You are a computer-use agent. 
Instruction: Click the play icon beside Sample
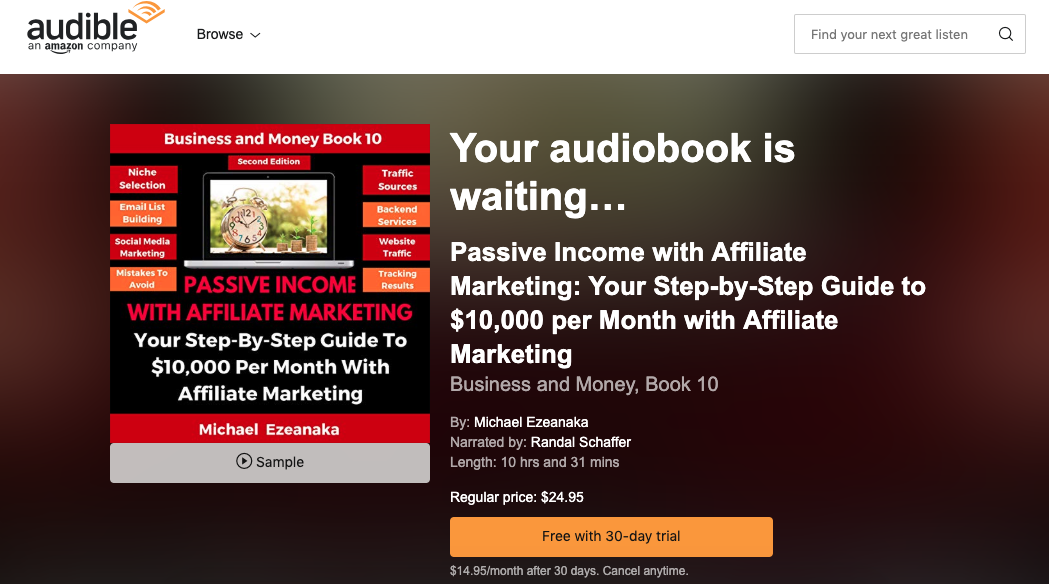click(x=244, y=461)
